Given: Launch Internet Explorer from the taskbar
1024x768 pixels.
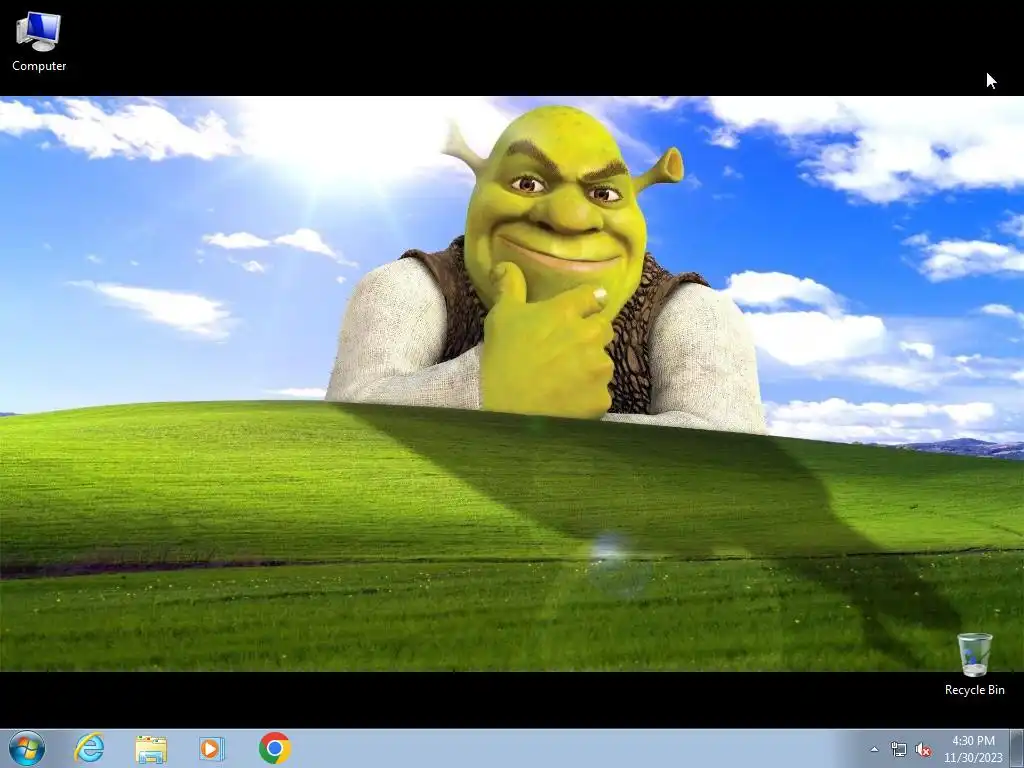Looking at the screenshot, I should [x=89, y=748].
